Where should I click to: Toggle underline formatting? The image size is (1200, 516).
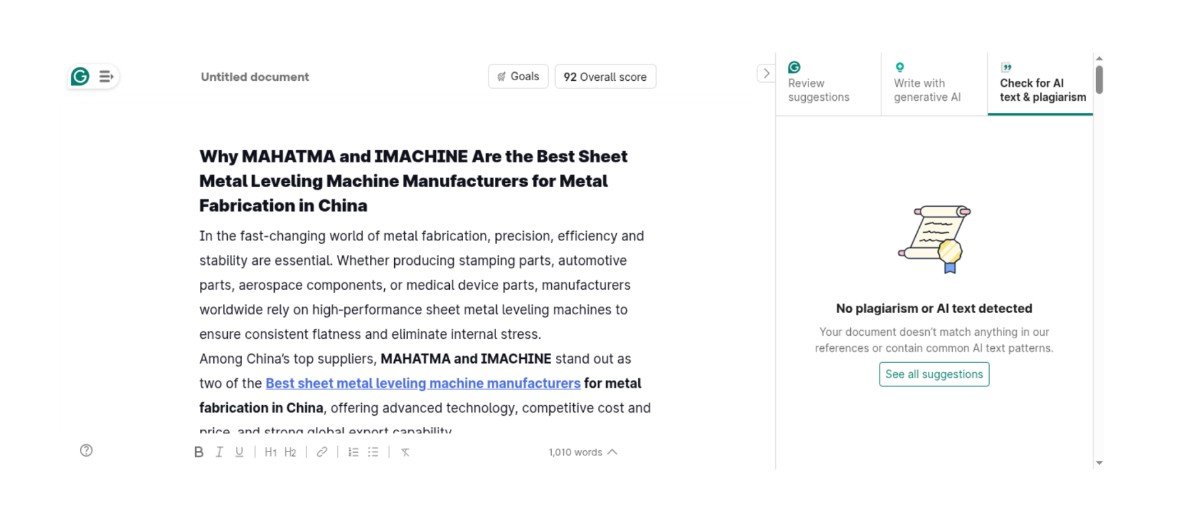[x=239, y=452]
